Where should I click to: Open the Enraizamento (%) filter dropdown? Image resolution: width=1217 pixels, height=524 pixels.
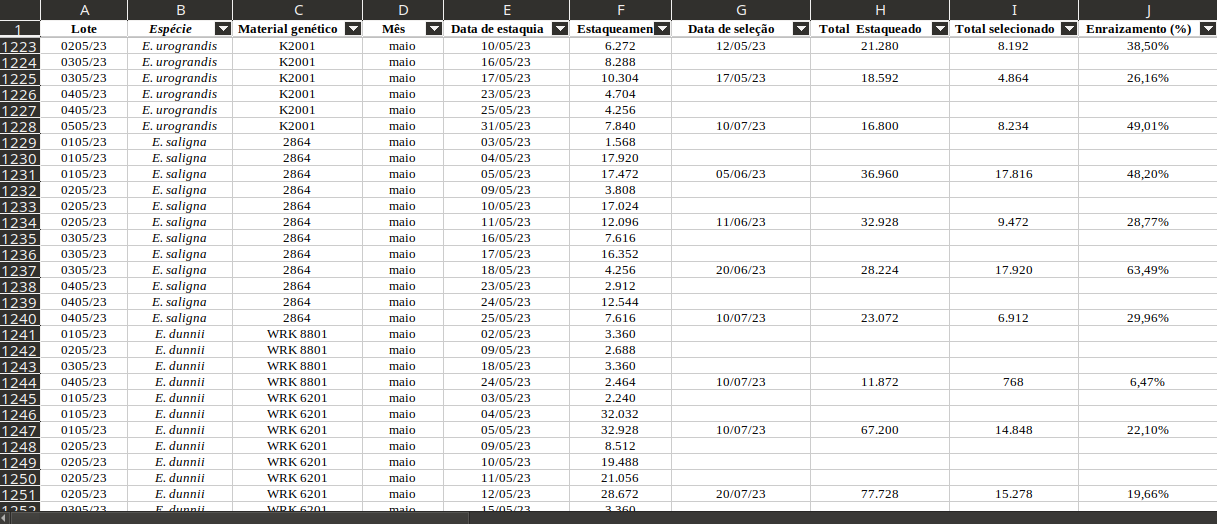pos(1207,29)
